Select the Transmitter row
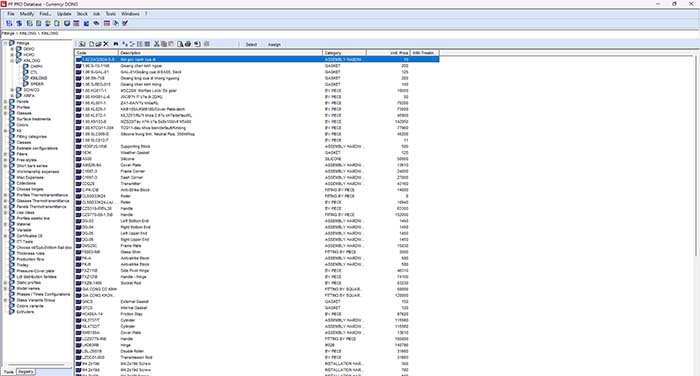Screen dimensions: 700x376 257,184
